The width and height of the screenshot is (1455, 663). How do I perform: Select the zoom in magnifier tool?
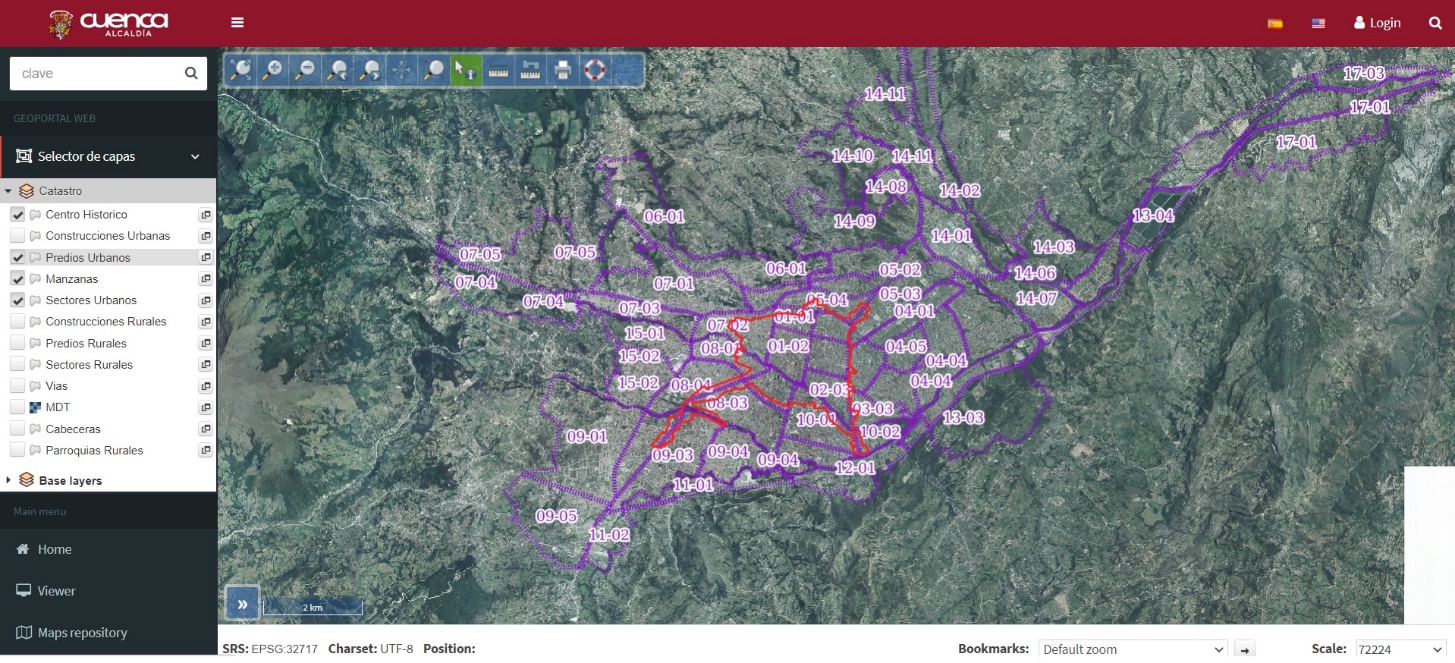point(272,70)
